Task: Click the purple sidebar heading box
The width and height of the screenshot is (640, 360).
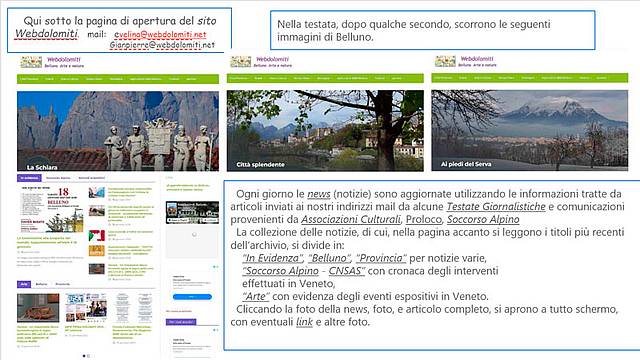Action: tap(181, 322)
